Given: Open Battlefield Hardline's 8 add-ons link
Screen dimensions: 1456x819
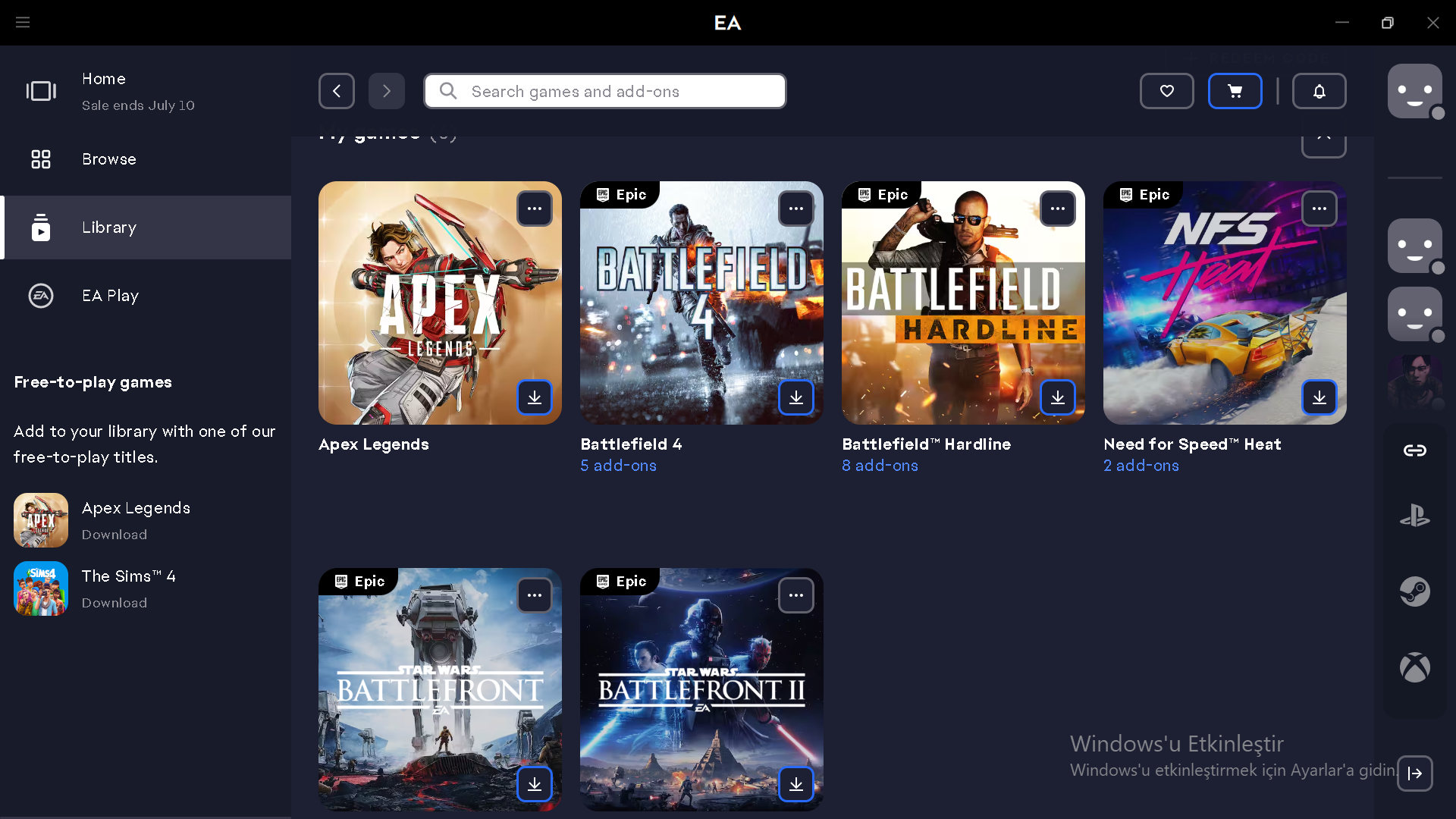Looking at the screenshot, I should pyautogui.click(x=880, y=466).
